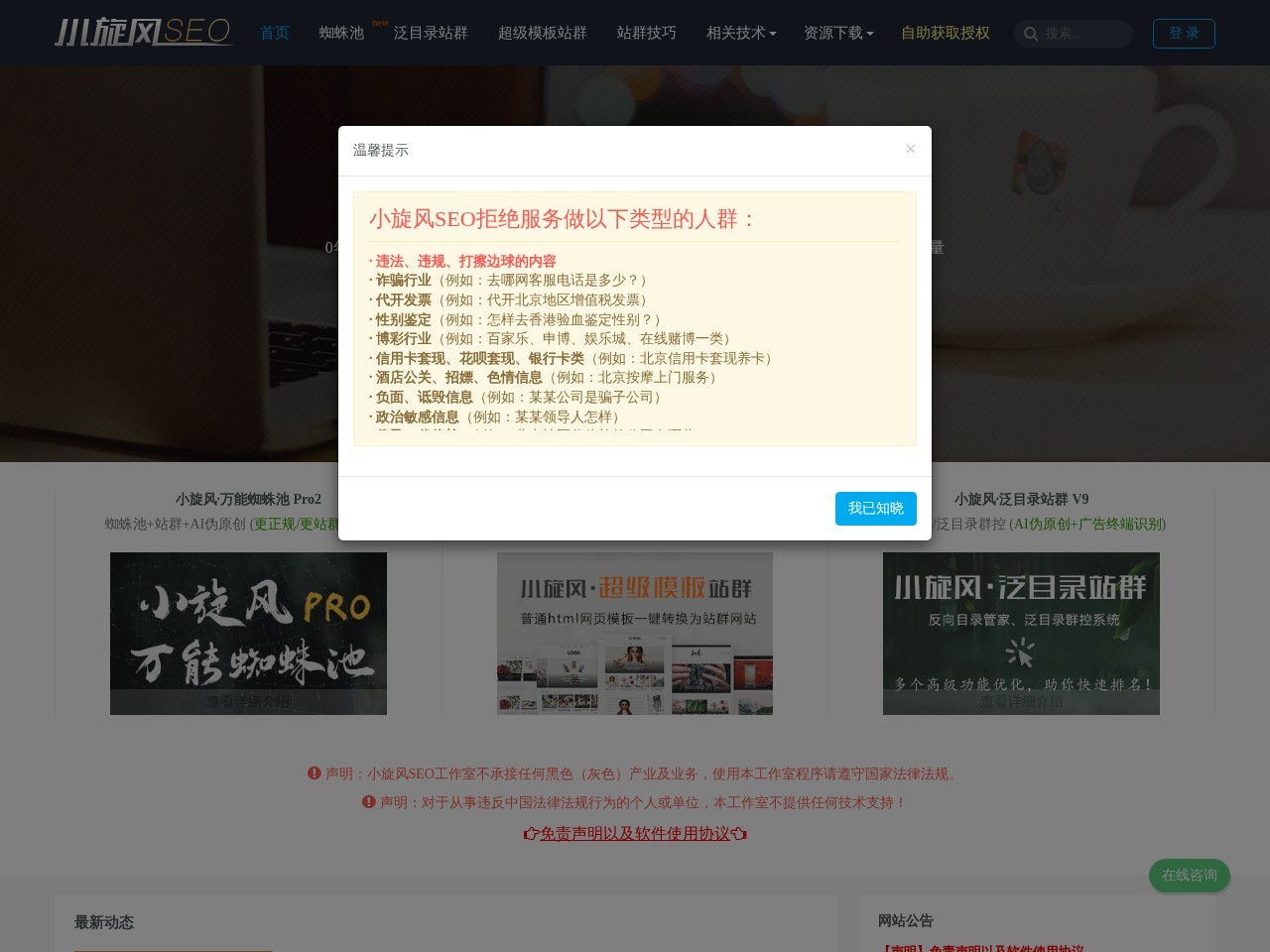
Task: Click the pointing-hand icon before 免责声明 link
Action: click(x=532, y=834)
